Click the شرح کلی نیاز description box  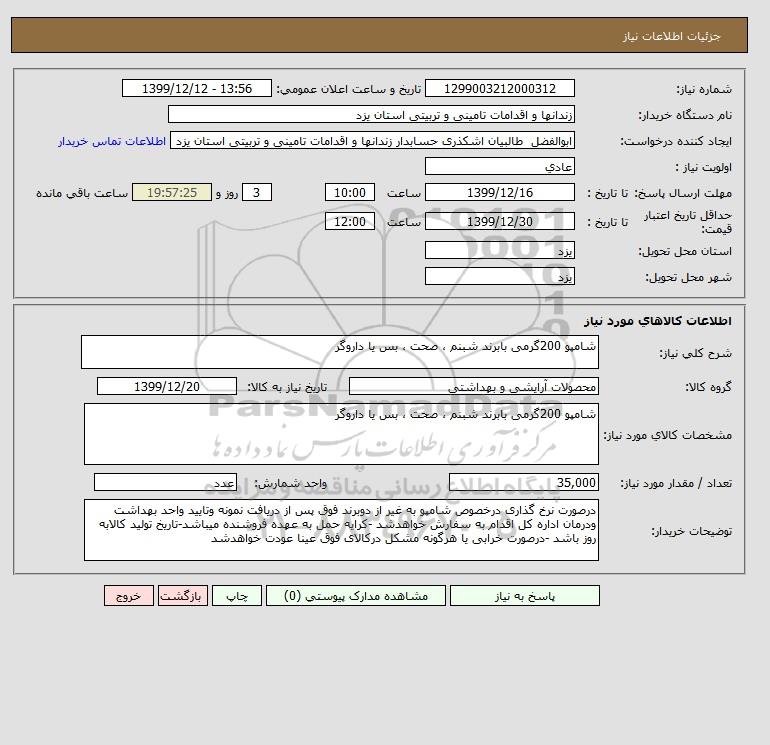(340, 352)
